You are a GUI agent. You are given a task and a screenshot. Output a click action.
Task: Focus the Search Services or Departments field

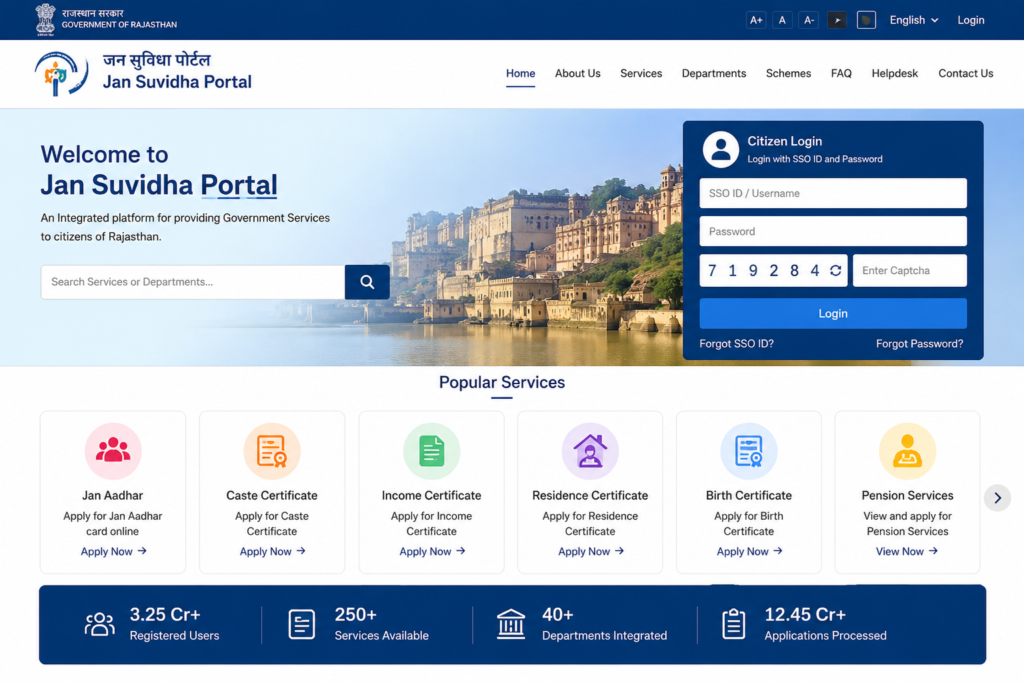(x=193, y=282)
